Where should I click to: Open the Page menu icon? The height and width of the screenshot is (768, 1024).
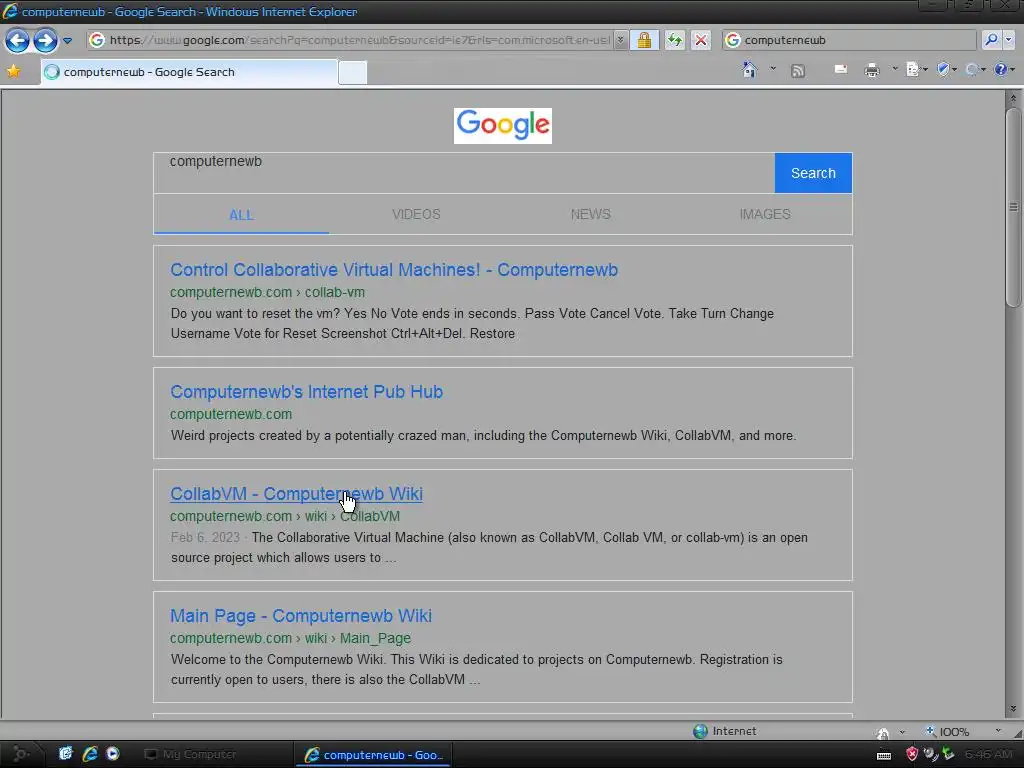pyautogui.click(x=916, y=69)
